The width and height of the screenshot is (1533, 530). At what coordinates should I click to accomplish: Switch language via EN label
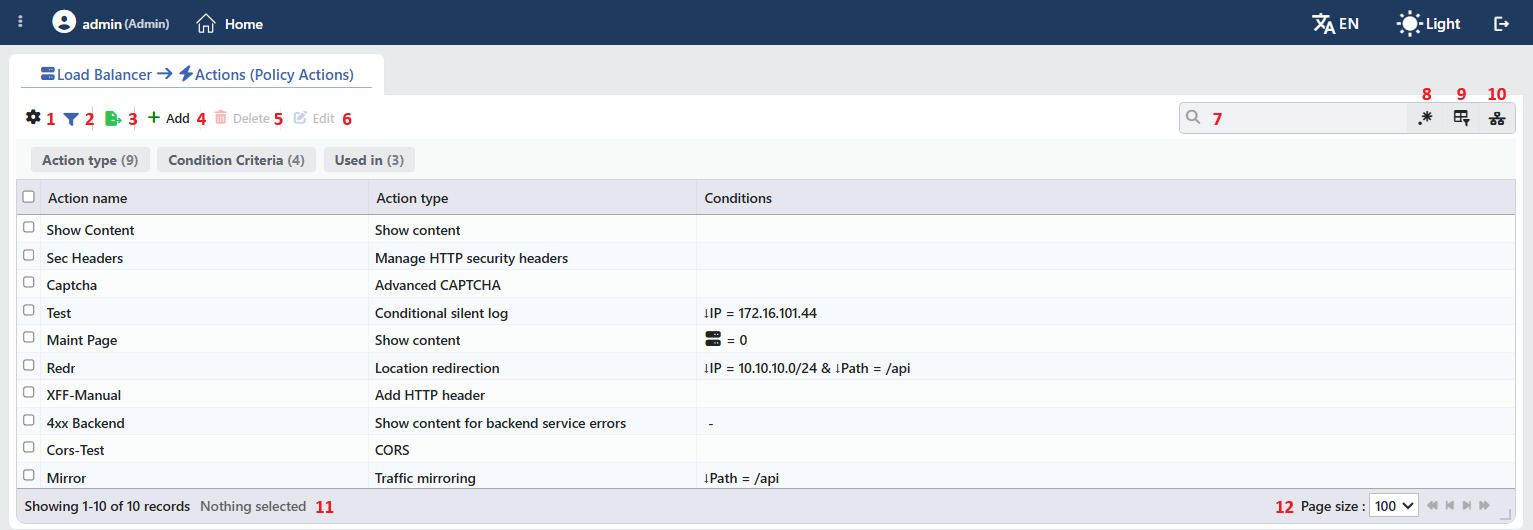(x=1349, y=24)
